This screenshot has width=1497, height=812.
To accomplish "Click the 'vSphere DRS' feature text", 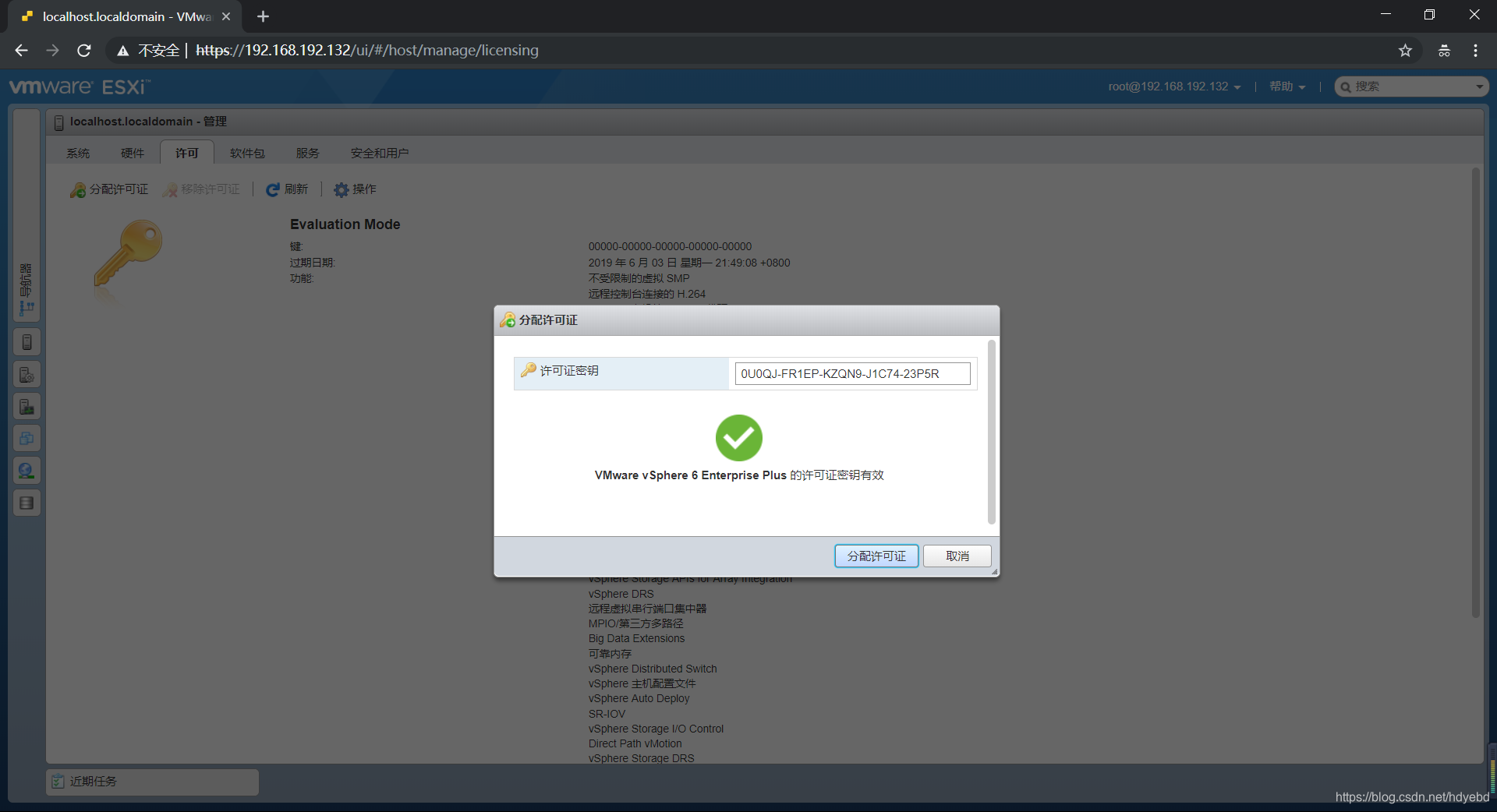I will [621, 594].
